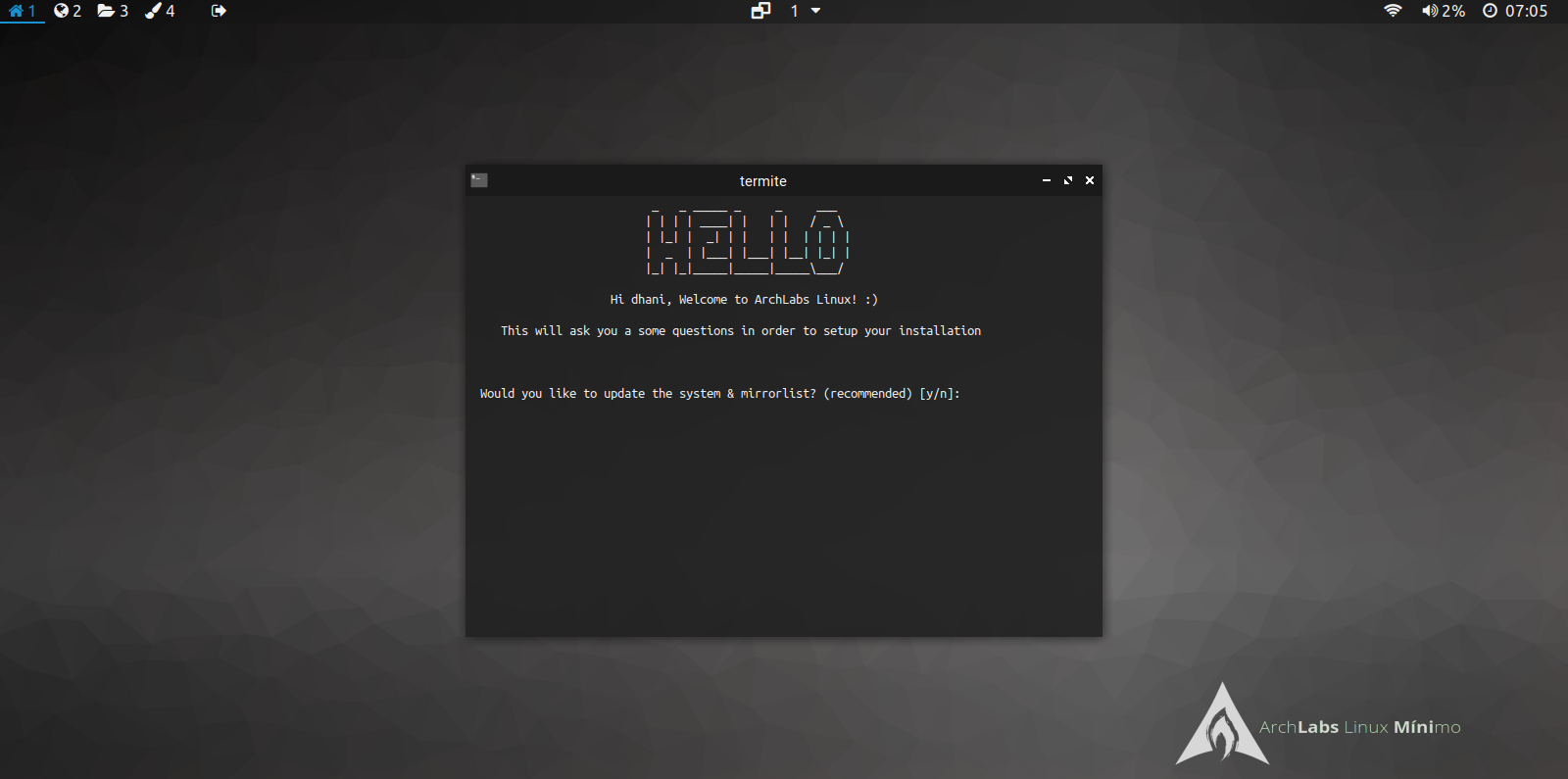
Task: Click the termite window title text
Action: [762, 181]
